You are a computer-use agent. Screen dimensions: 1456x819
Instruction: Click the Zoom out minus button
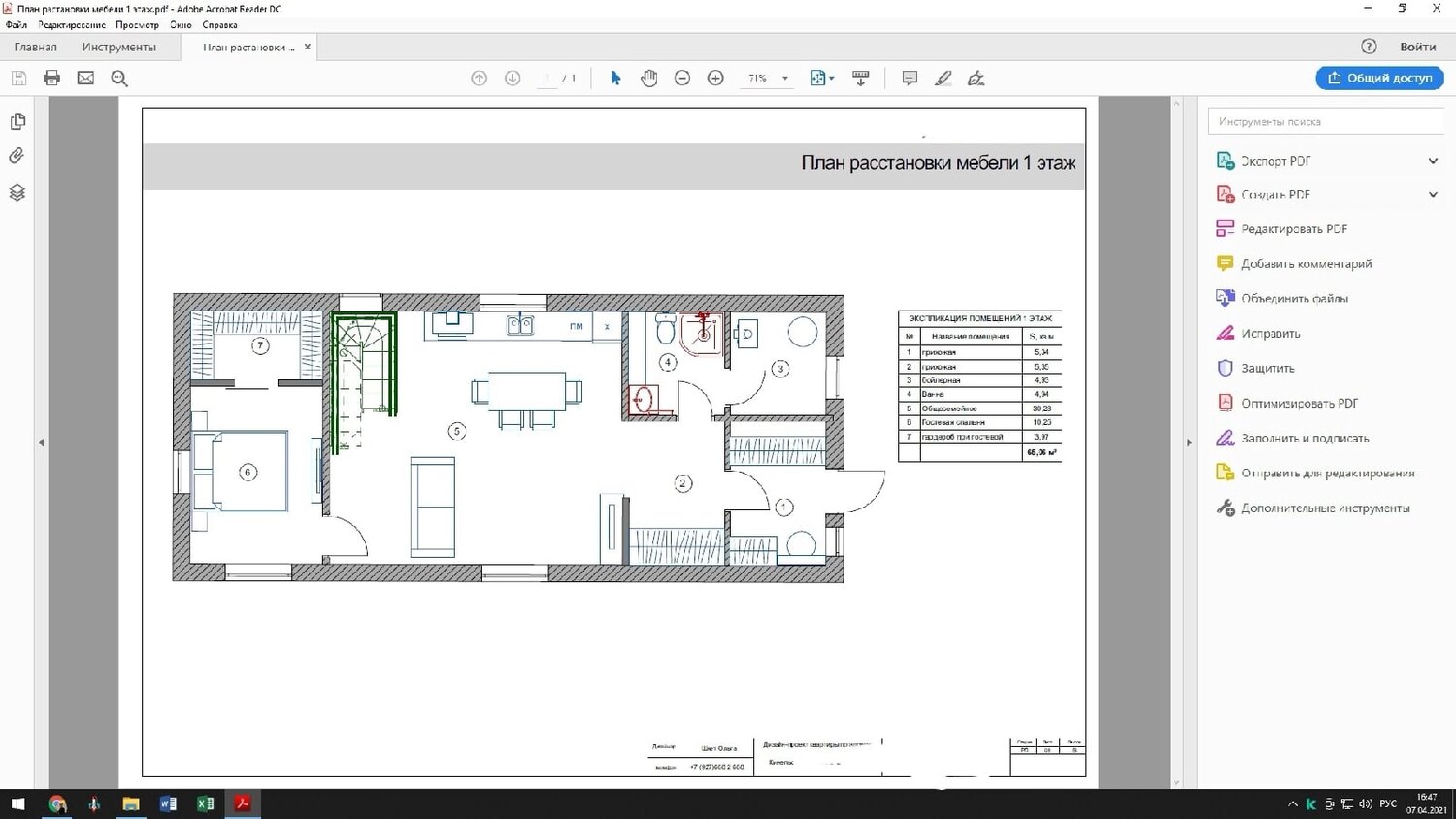pyautogui.click(x=682, y=78)
